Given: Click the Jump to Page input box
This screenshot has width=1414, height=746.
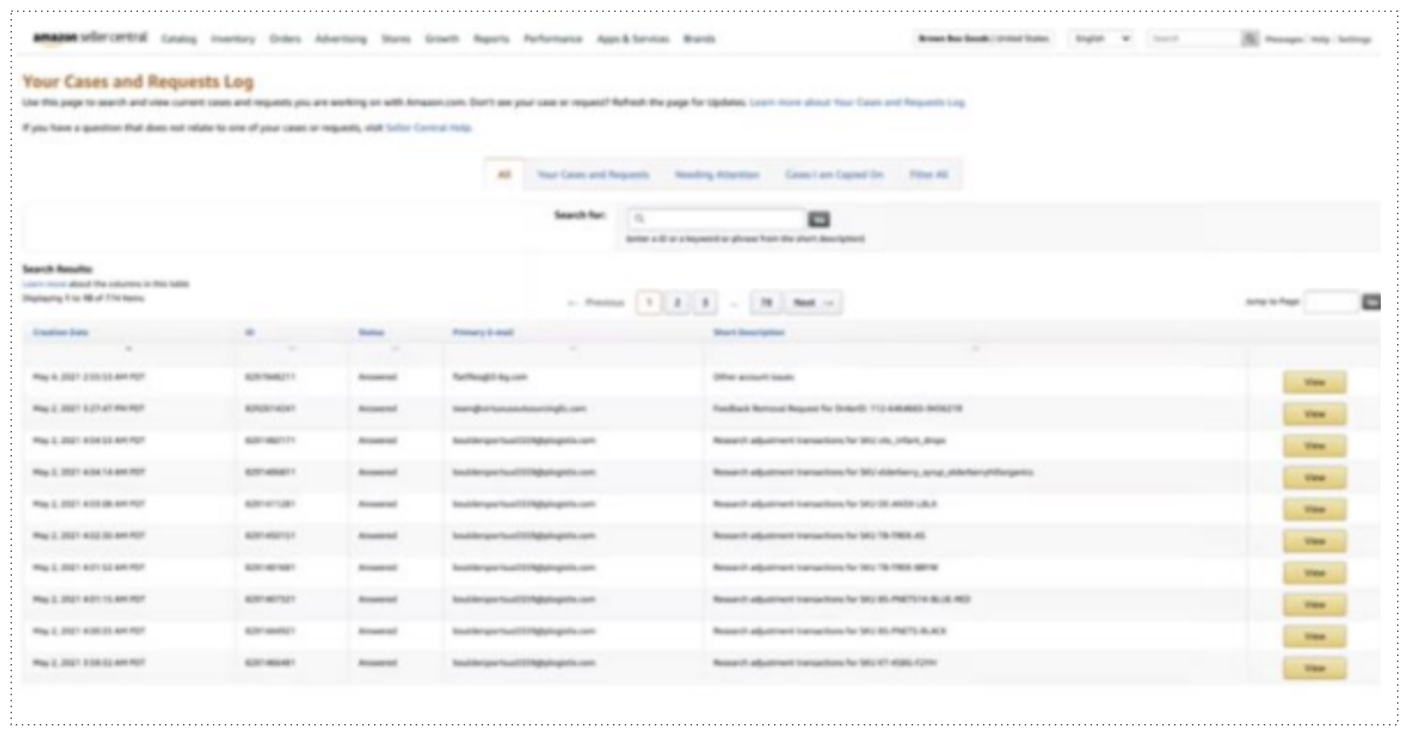Looking at the screenshot, I should 1332,301.
